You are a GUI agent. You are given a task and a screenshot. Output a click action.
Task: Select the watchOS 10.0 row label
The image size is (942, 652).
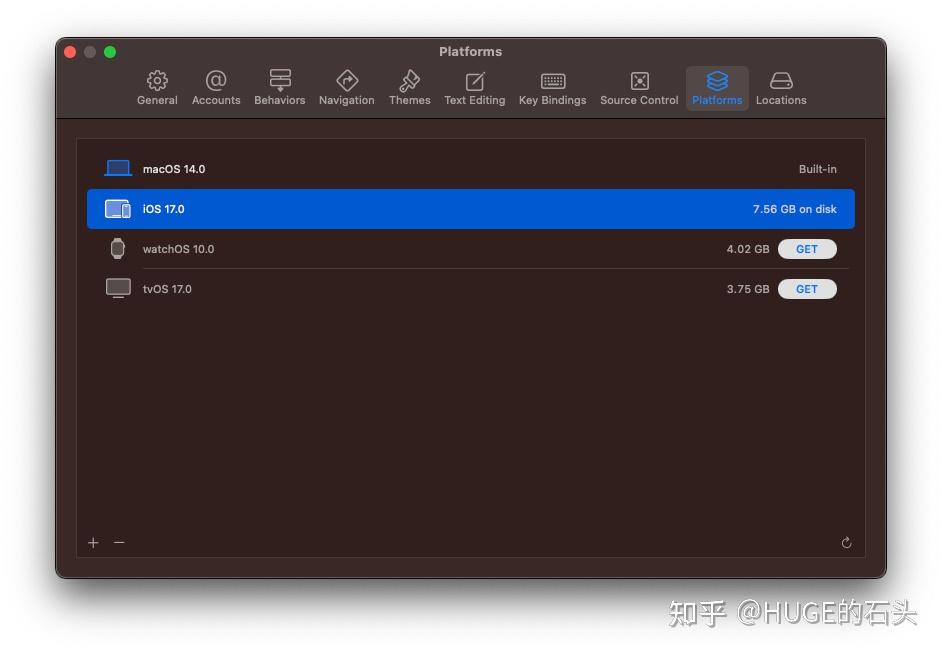(178, 249)
